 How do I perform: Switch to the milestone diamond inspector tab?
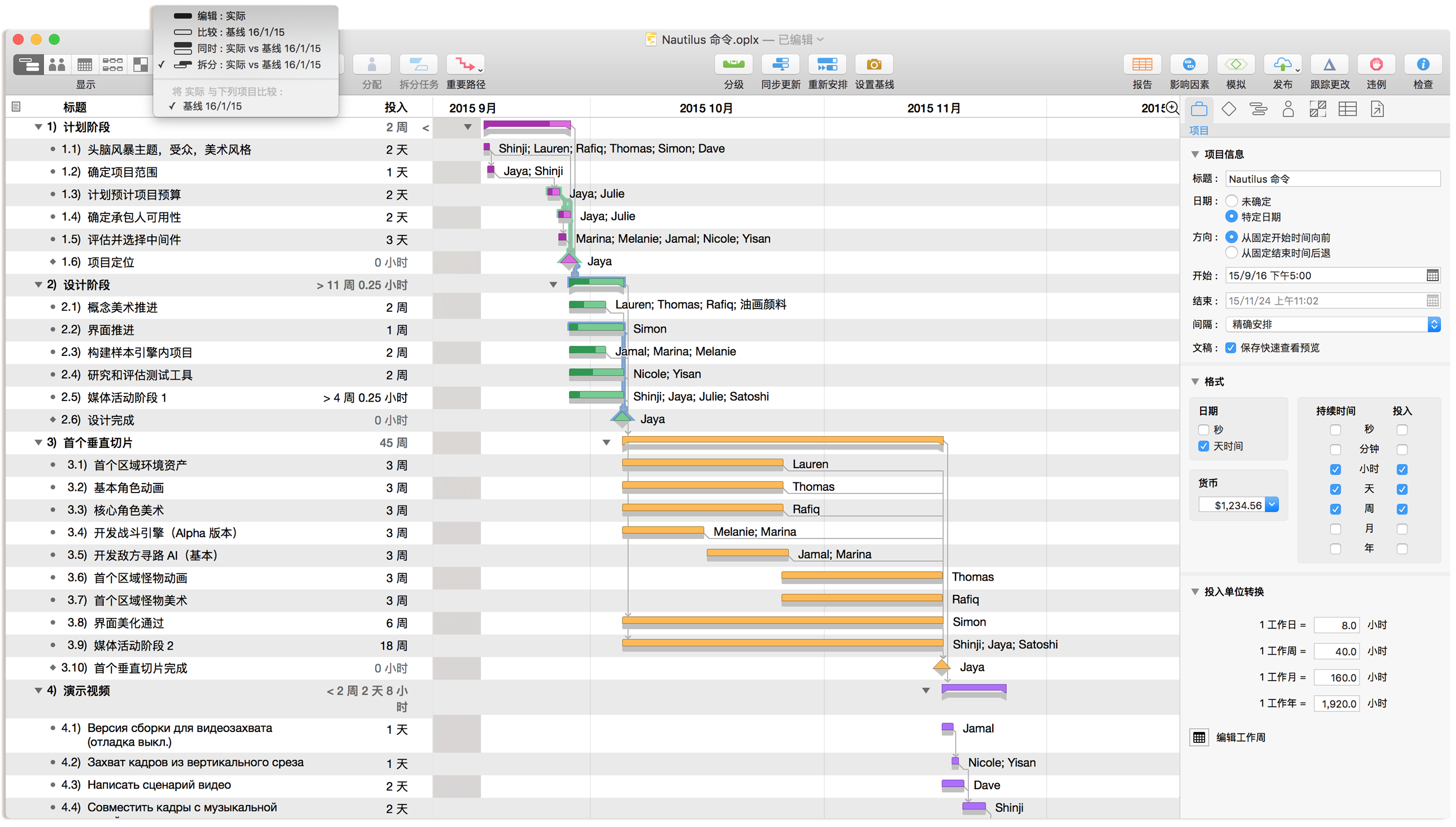click(x=1229, y=109)
